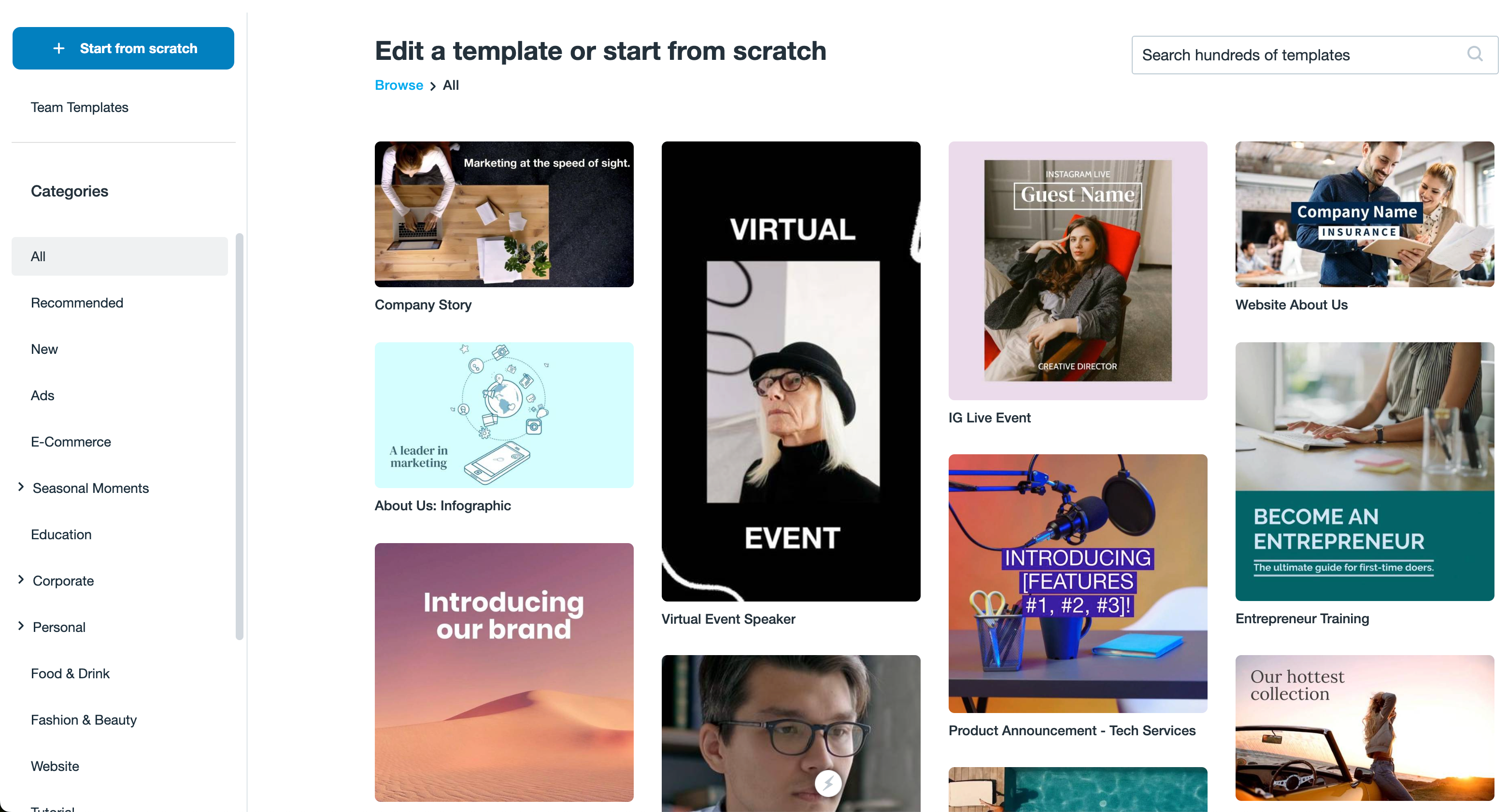Click the Start from scratch button
The height and width of the screenshot is (812, 1508).
tap(123, 48)
